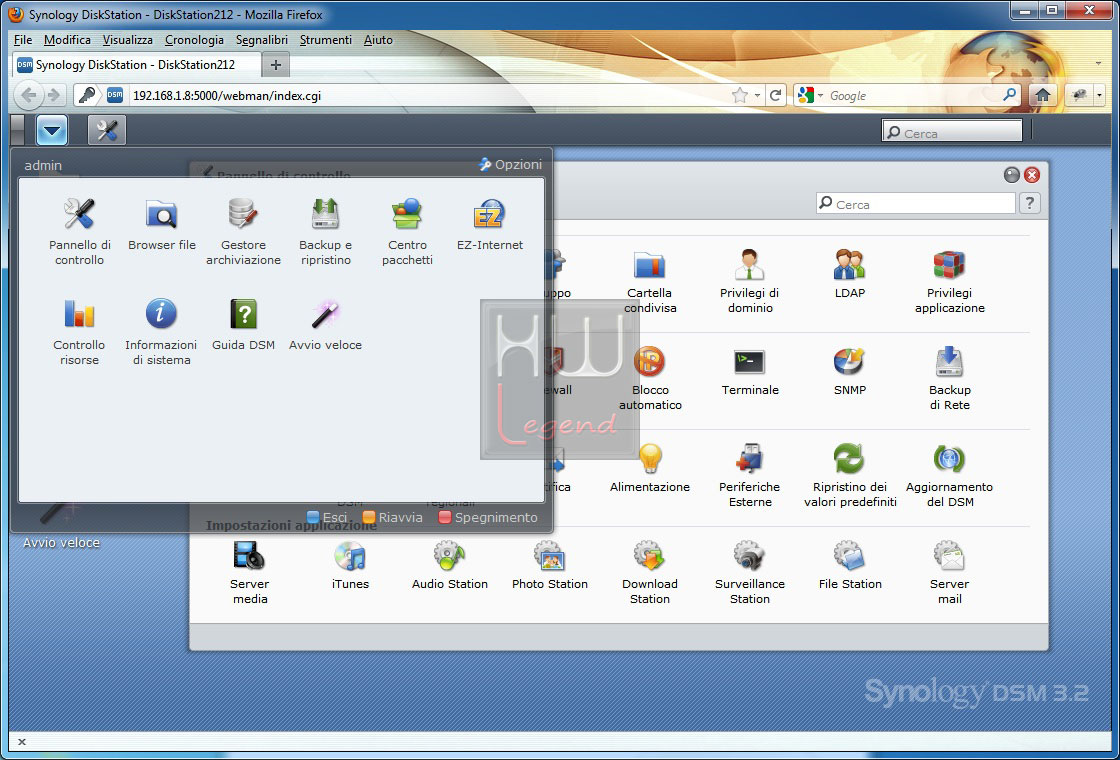Click Opzioni in the main menu
Image resolution: width=1120 pixels, height=760 pixels.
[511, 164]
